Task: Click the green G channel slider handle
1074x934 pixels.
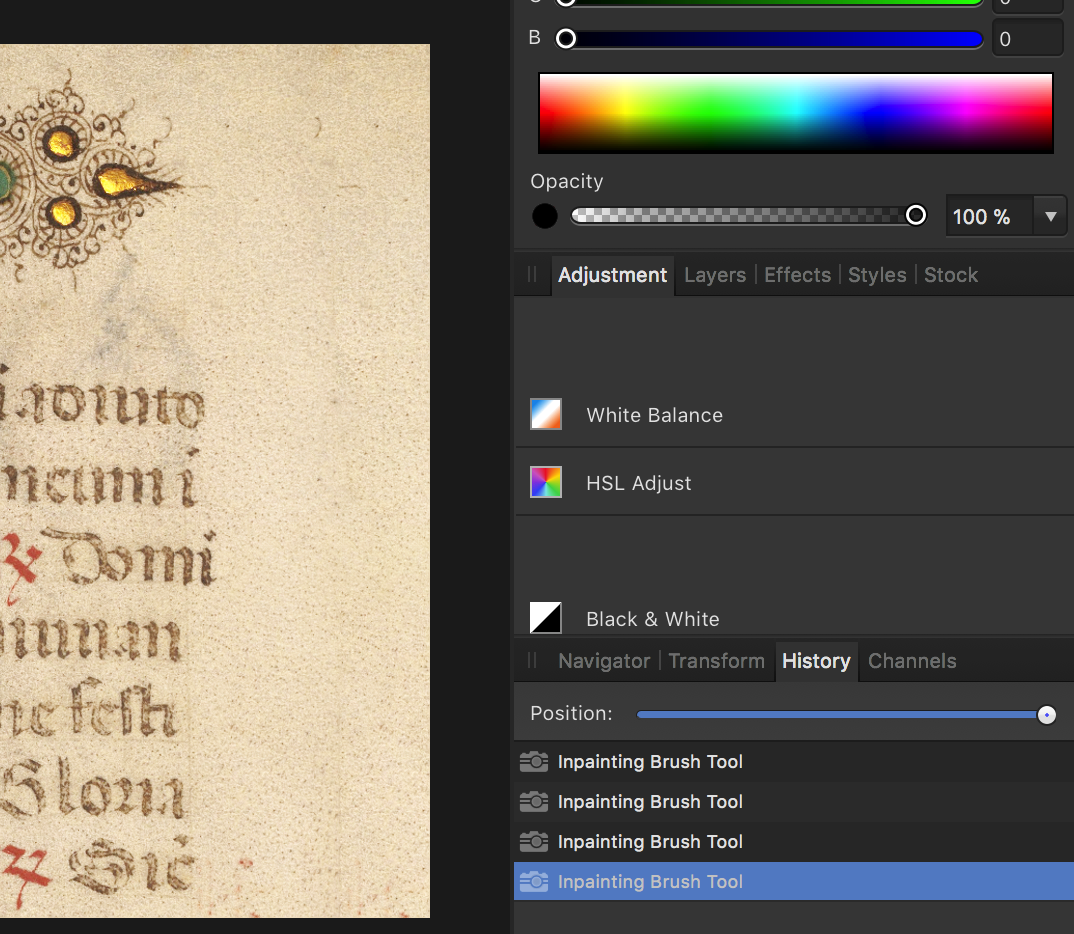Action: [566, 2]
